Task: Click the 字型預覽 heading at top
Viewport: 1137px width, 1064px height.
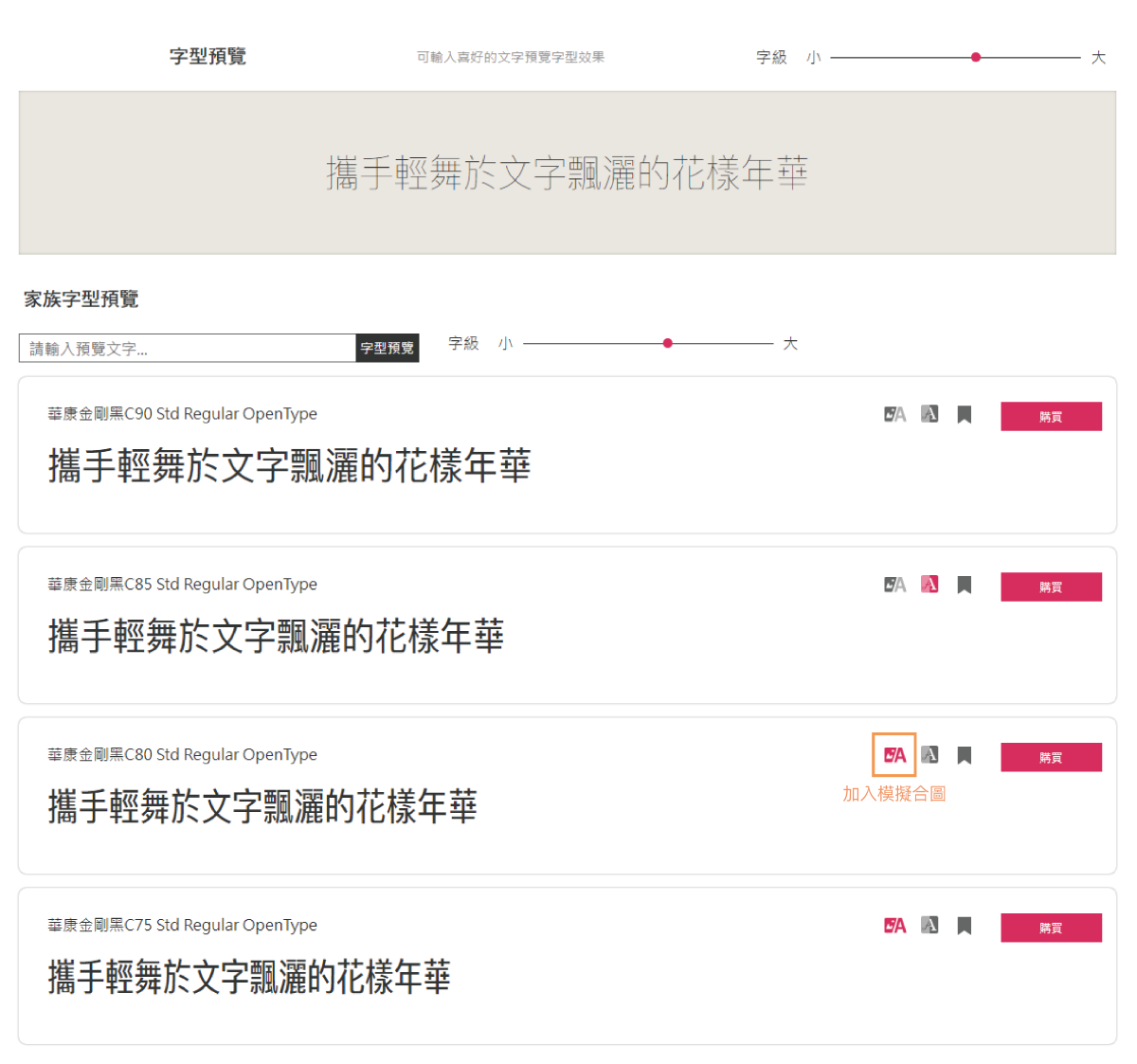Action: [208, 56]
